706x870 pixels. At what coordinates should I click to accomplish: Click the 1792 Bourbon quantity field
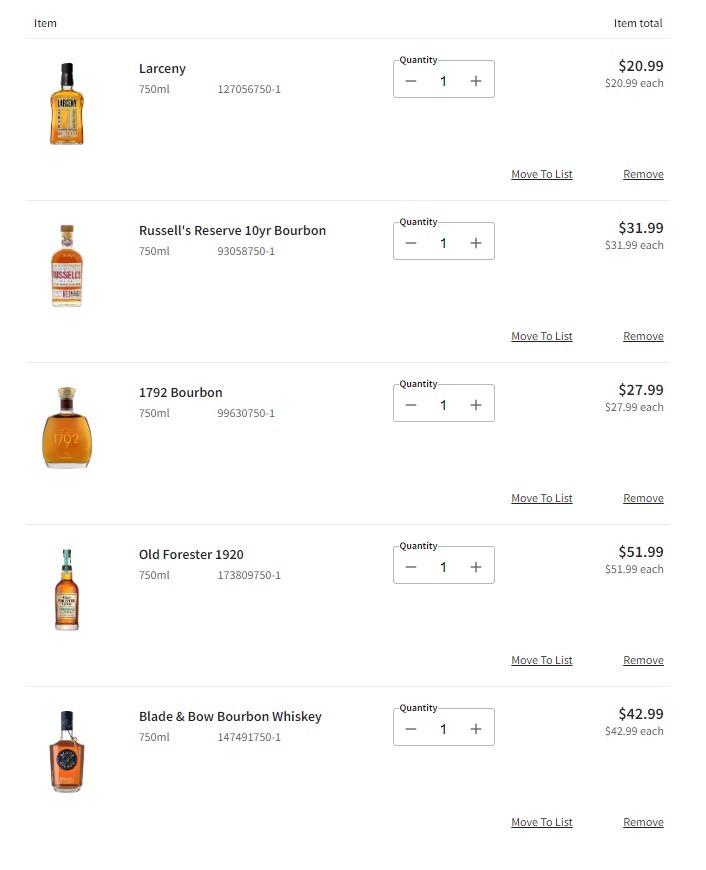coord(443,405)
